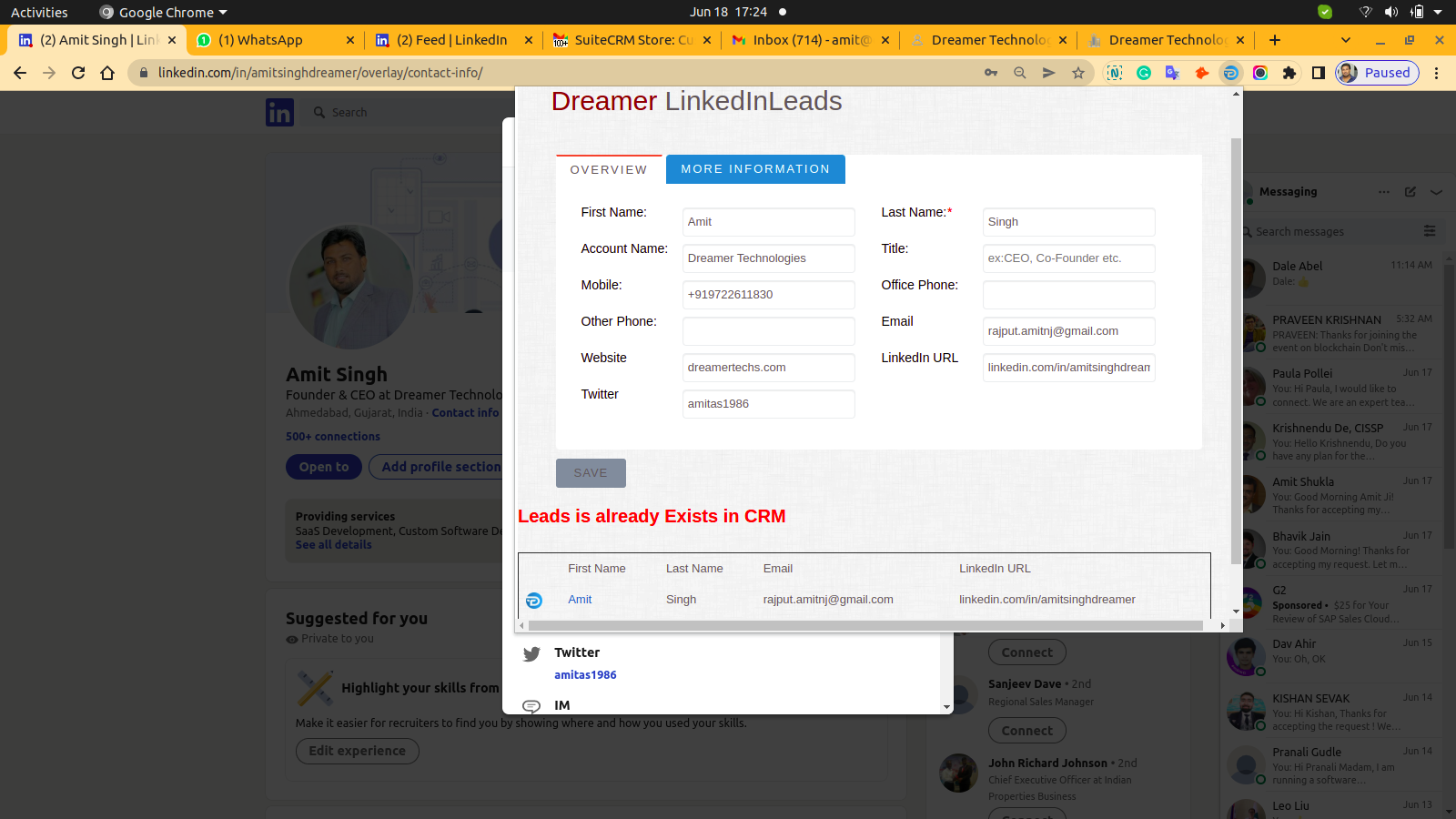The width and height of the screenshot is (1456, 819).
Task: Open the Chrome extensions puzzle menu
Action: pyautogui.click(x=1289, y=73)
